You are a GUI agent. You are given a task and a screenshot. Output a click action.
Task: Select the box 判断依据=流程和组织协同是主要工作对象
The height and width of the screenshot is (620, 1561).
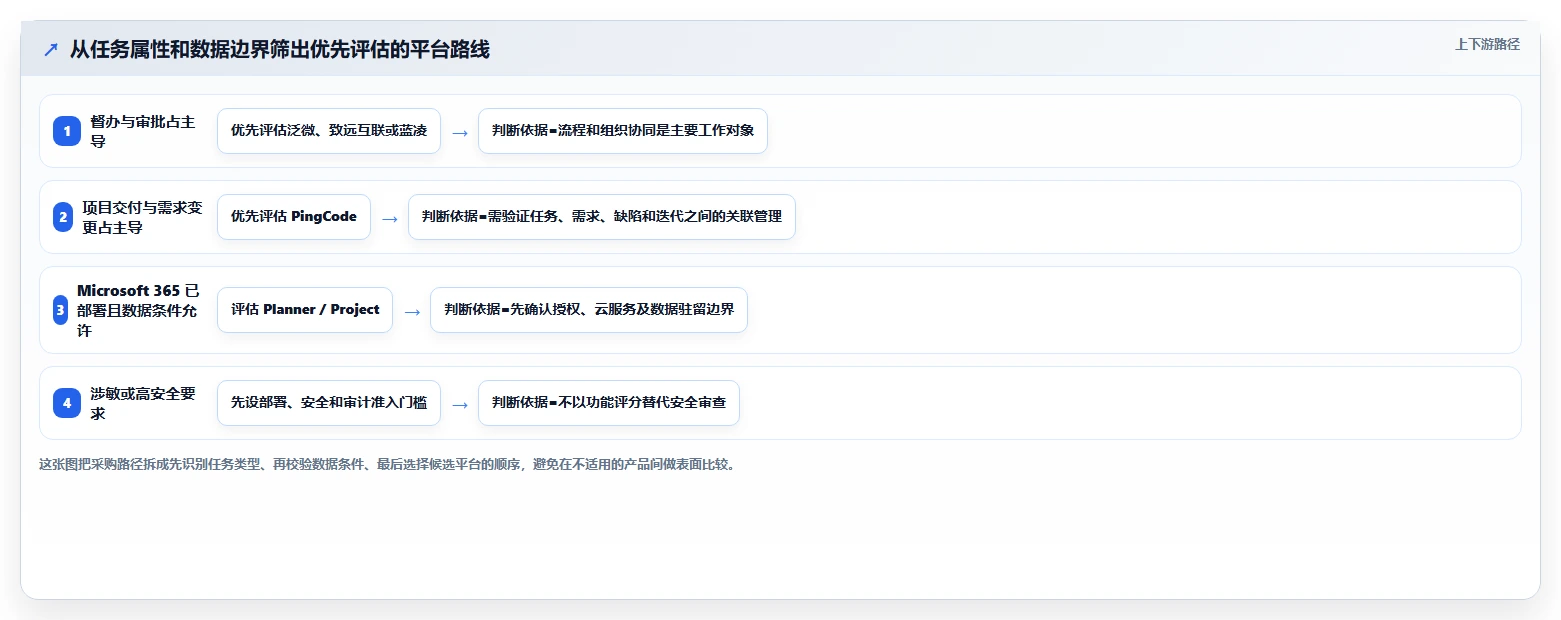[x=623, y=131]
